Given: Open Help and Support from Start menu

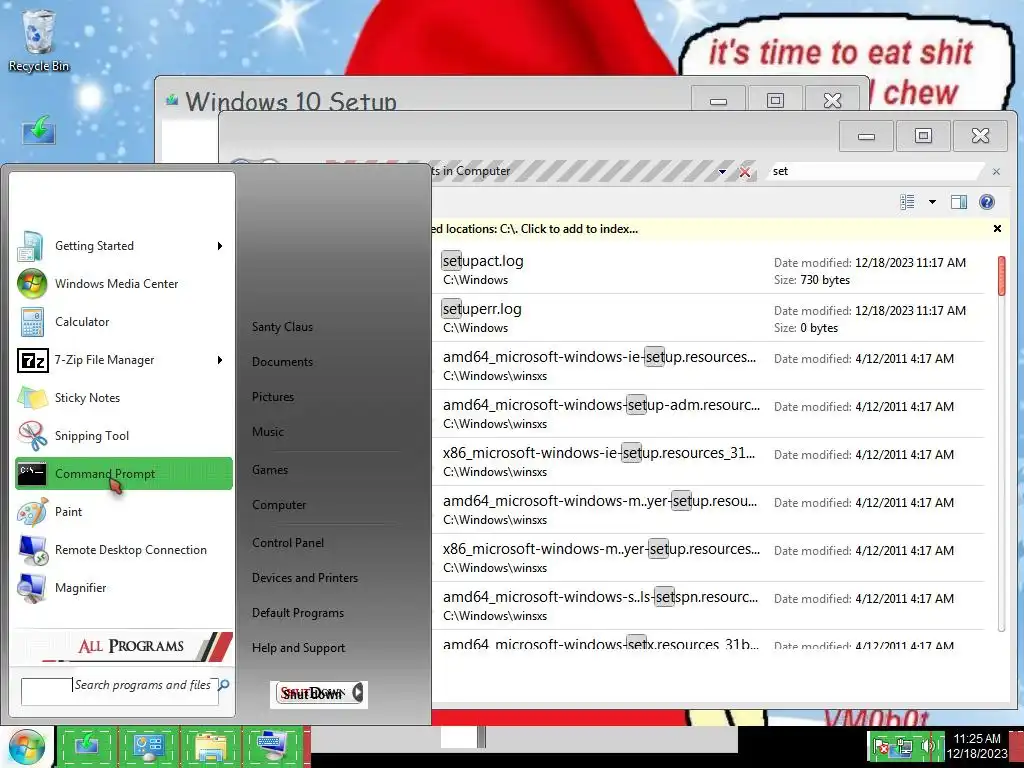Looking at the screenshot, I should [298, 648].
